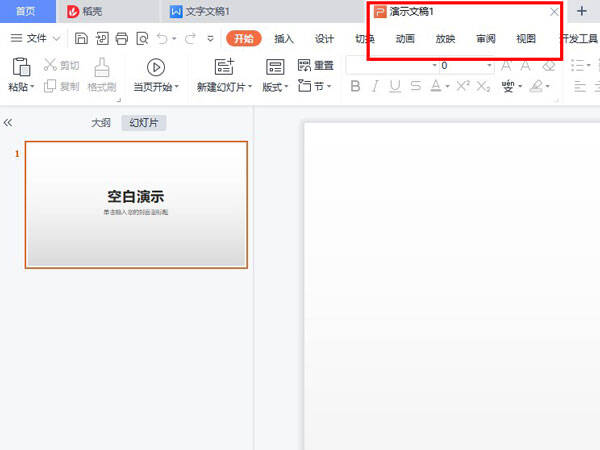Select the 格式刷 format painter

coord(102,75)
